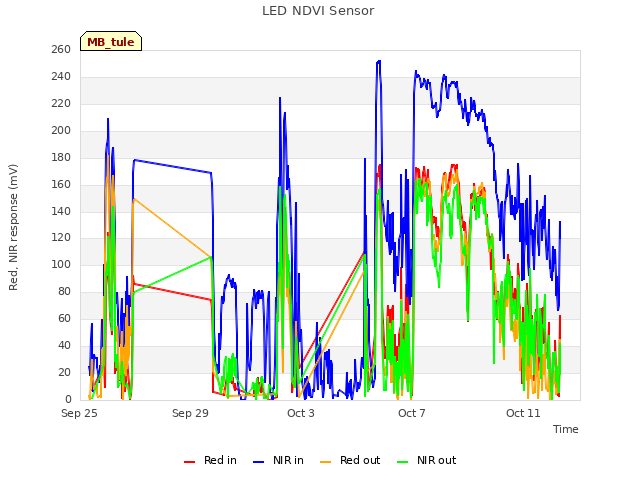Click the '240' y-axis tick label
This screenshot has width=640, height=480.
(x=61, y=77)
